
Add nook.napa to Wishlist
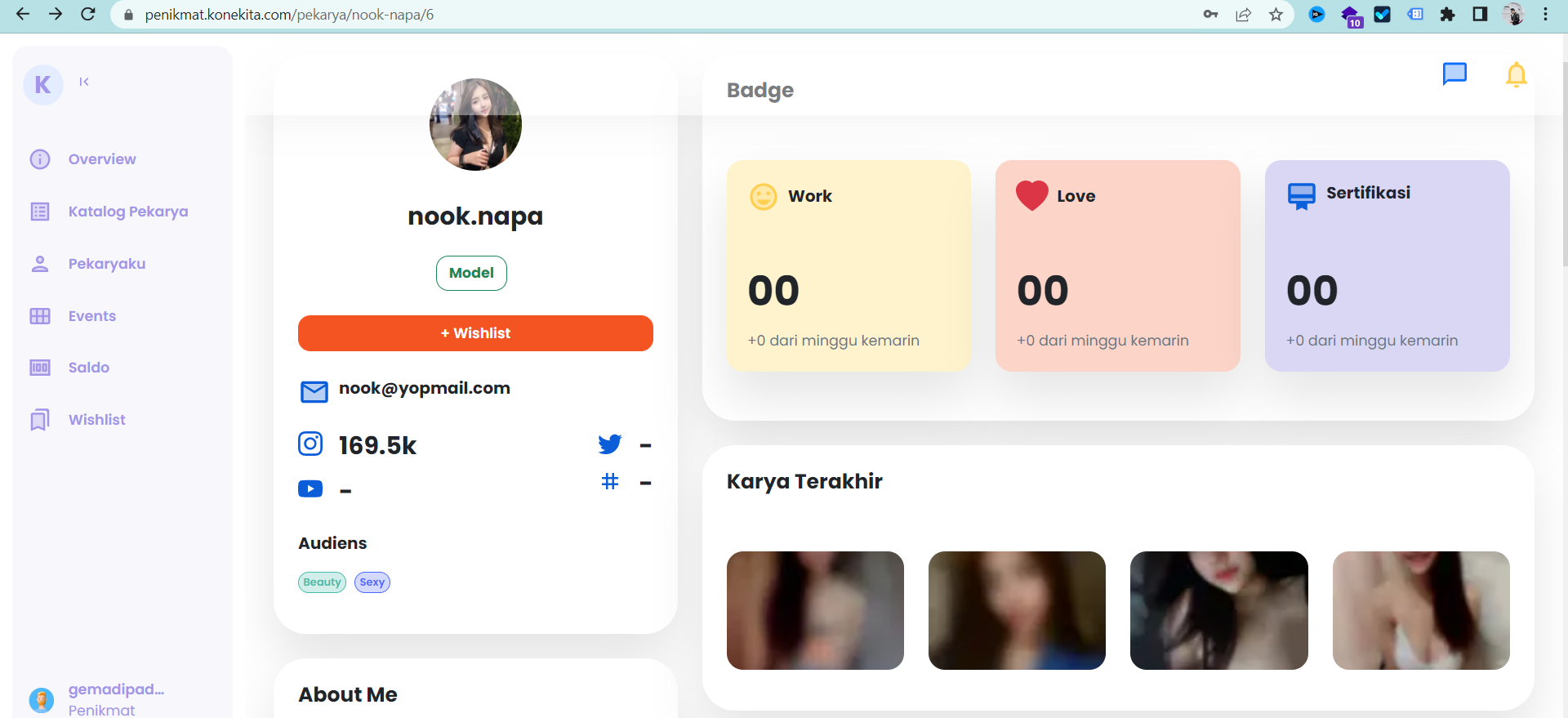(475, 333)
